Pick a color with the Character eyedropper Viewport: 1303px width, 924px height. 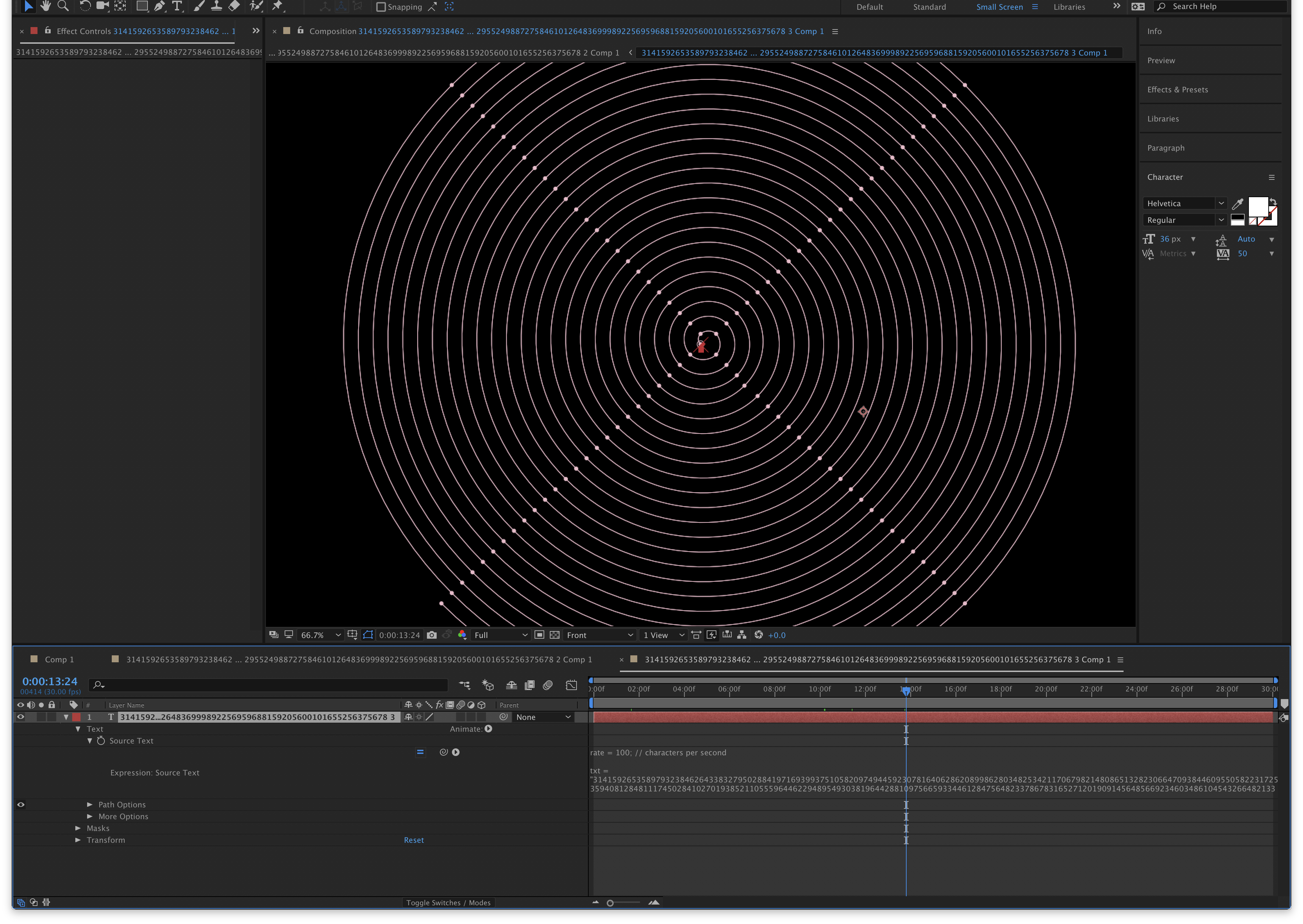point(1237,204)
